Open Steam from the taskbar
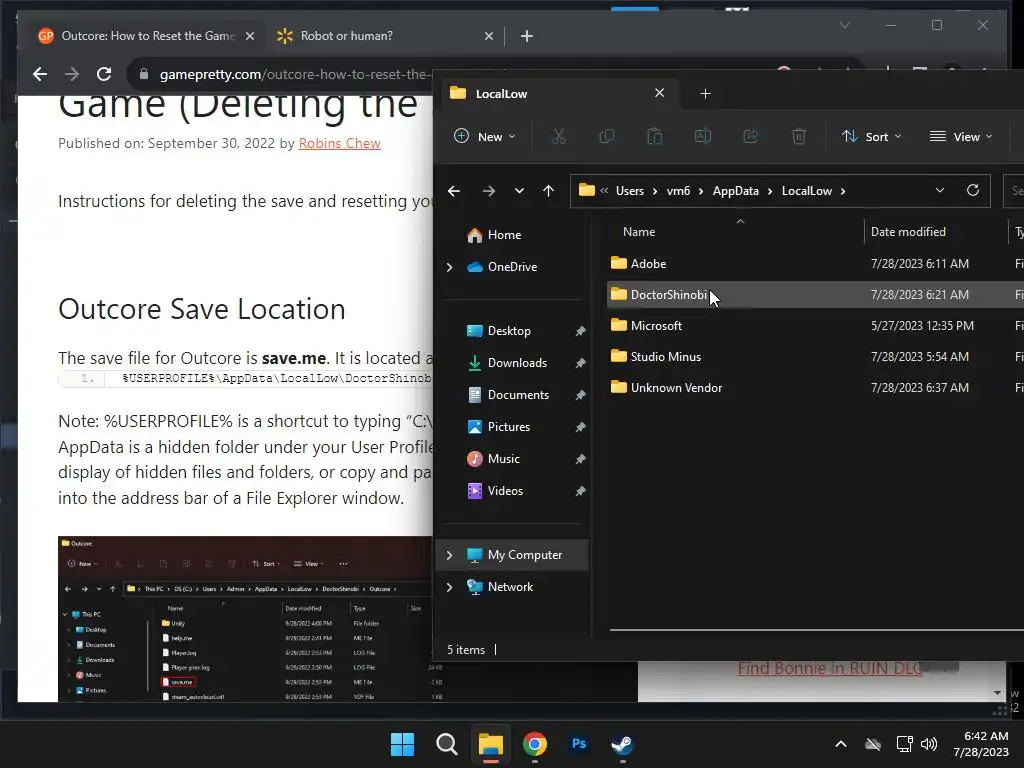The width and height of the screenshot is (1024, 768). tap(622, 744)
